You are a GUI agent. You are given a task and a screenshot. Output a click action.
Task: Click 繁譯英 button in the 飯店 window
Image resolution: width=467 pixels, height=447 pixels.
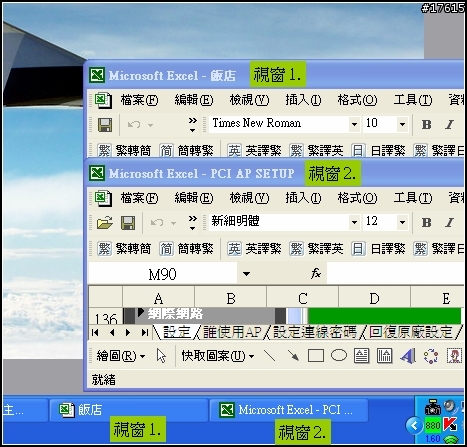pyautogui.click(x=316, y=150)
